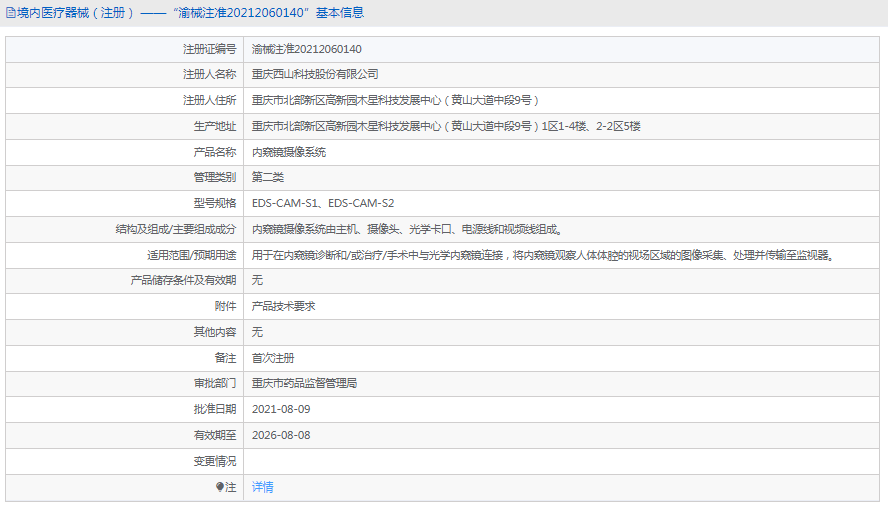Click the 其他内容 label
The width and height of the screenshot is (888, 508).
point(215,332)
